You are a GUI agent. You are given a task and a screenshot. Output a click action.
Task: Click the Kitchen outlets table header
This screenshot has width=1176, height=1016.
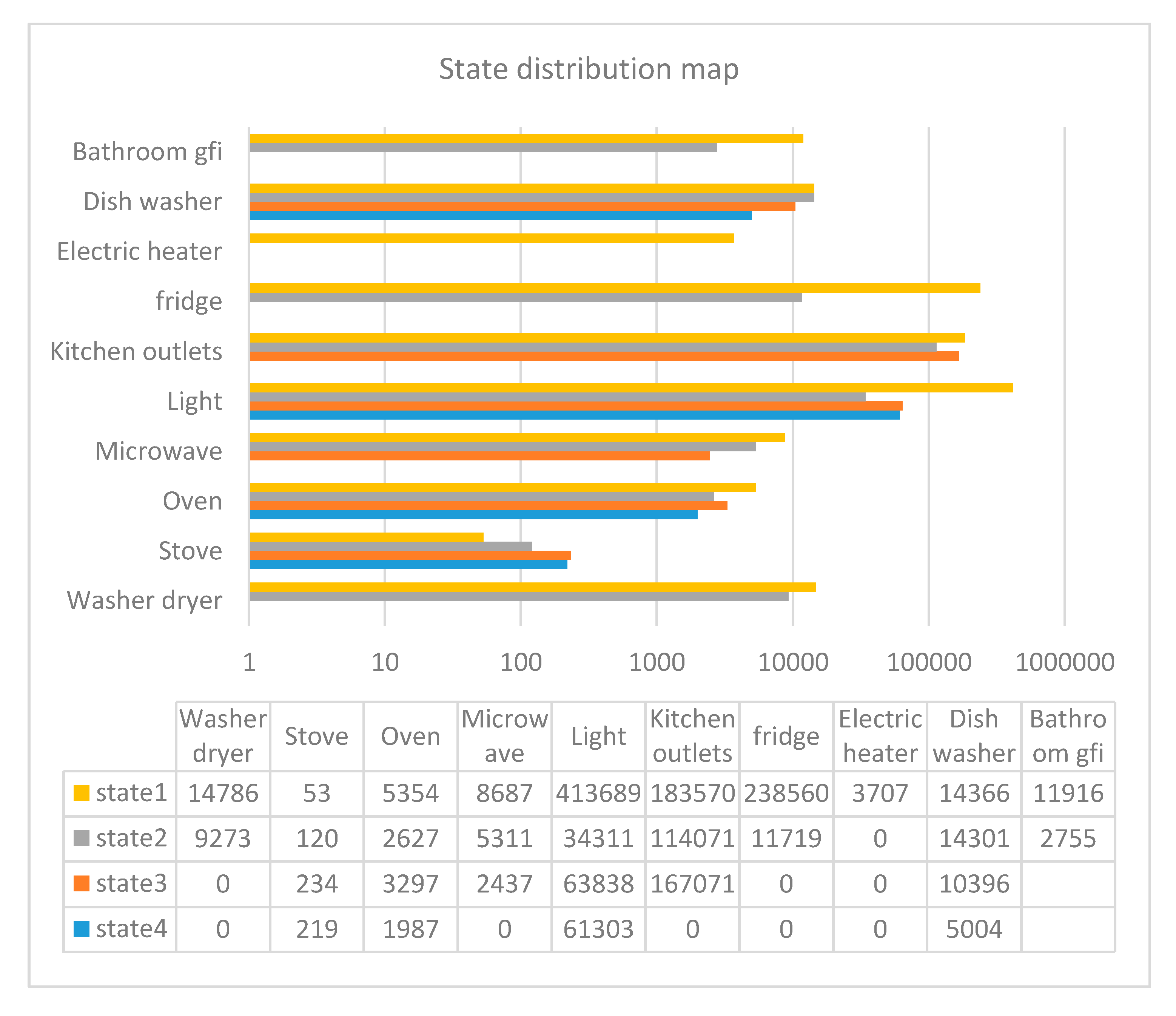(692, 736)
